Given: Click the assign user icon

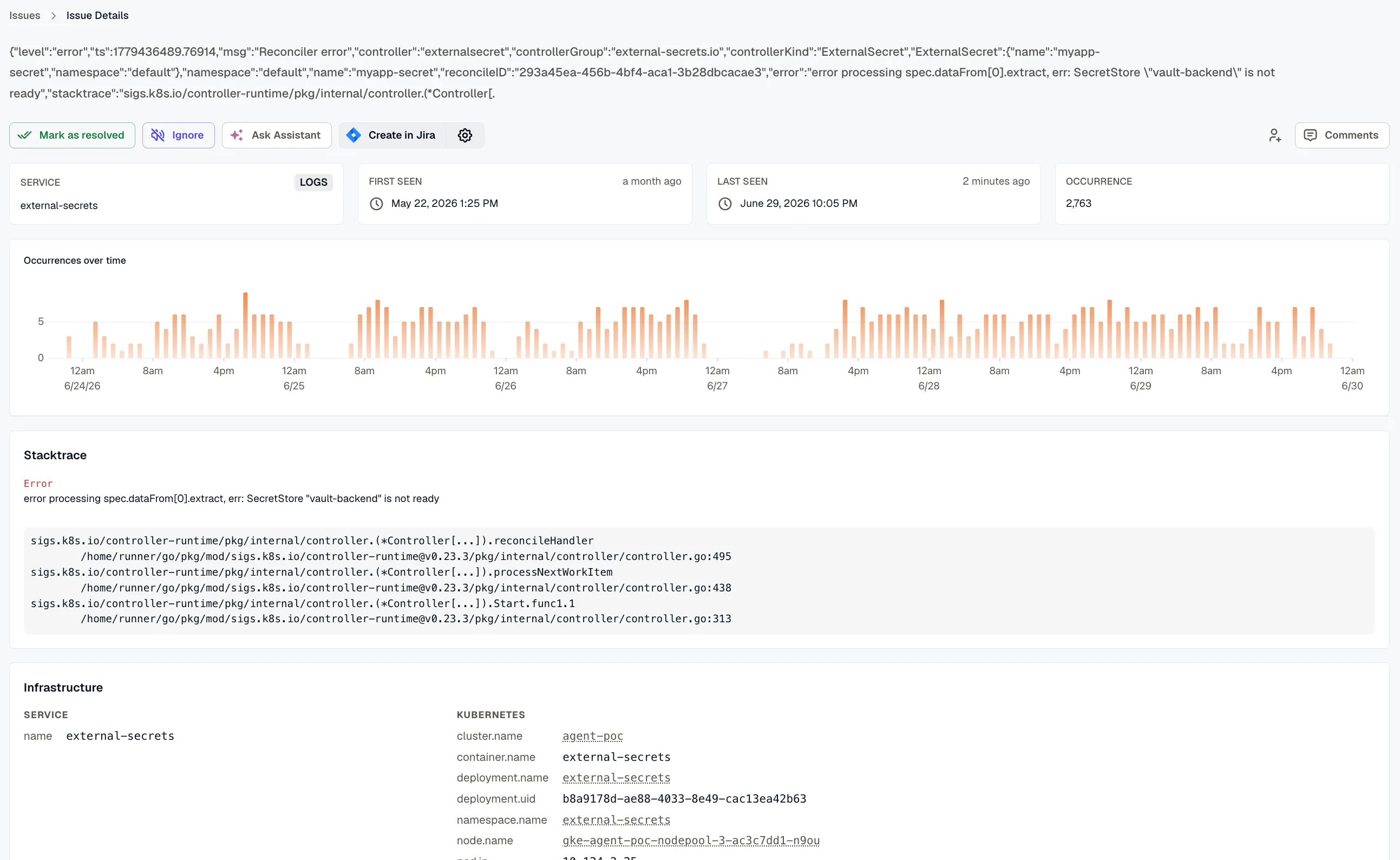Looking at the screenshot, I should 1274,135.
